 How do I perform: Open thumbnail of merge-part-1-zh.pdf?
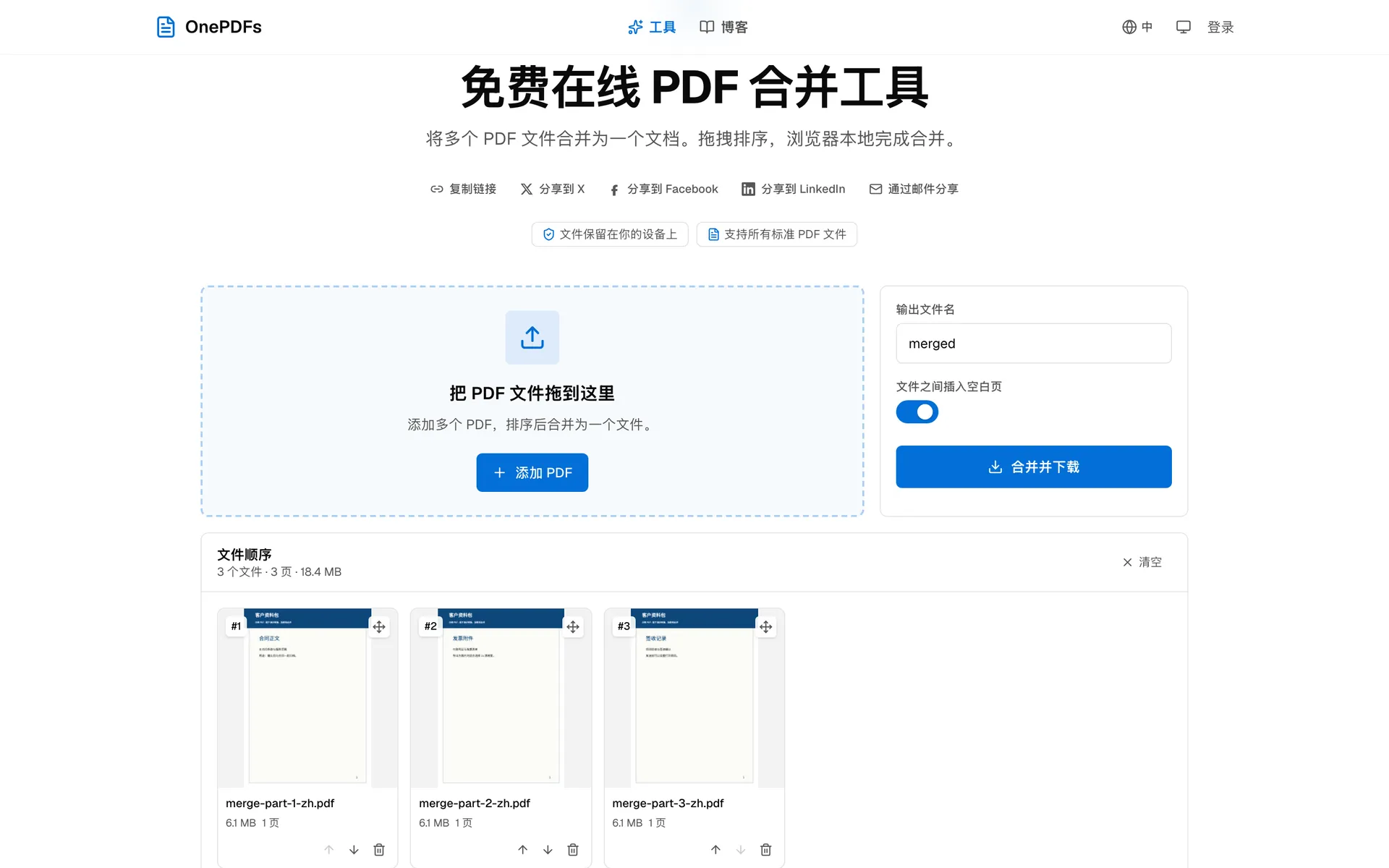point(307,698)
